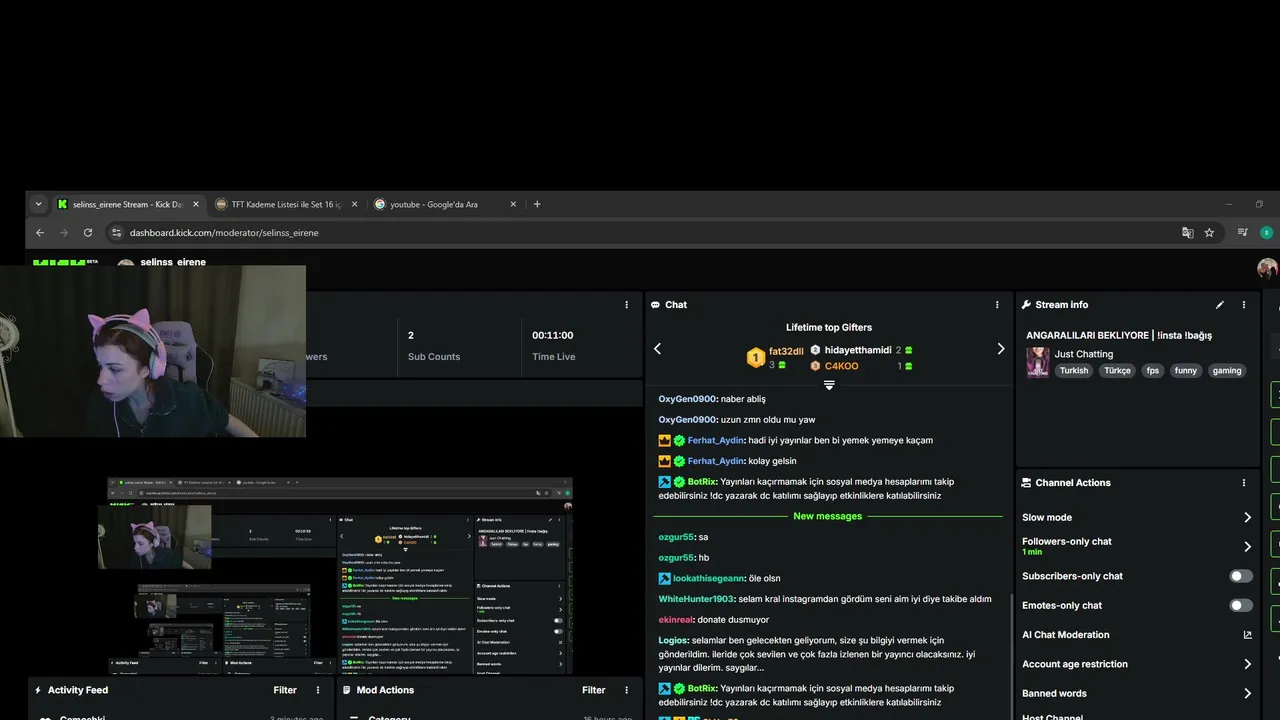The width and height of the screenshot is (1280, 720).
Task: Collapse the Lifetime top Gifters banner
Action: [829, 385]
